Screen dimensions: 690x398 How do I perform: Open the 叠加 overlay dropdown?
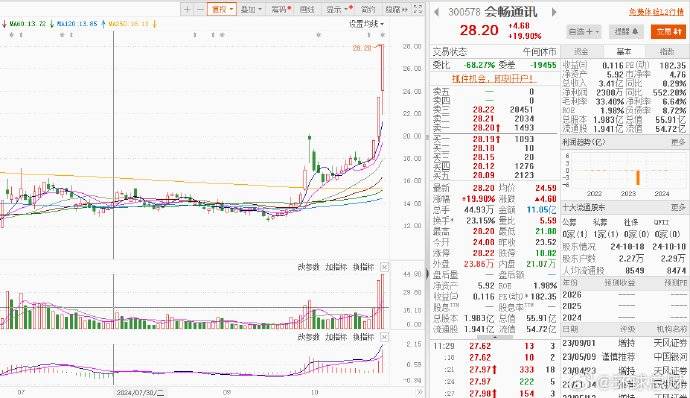(251, 9)
